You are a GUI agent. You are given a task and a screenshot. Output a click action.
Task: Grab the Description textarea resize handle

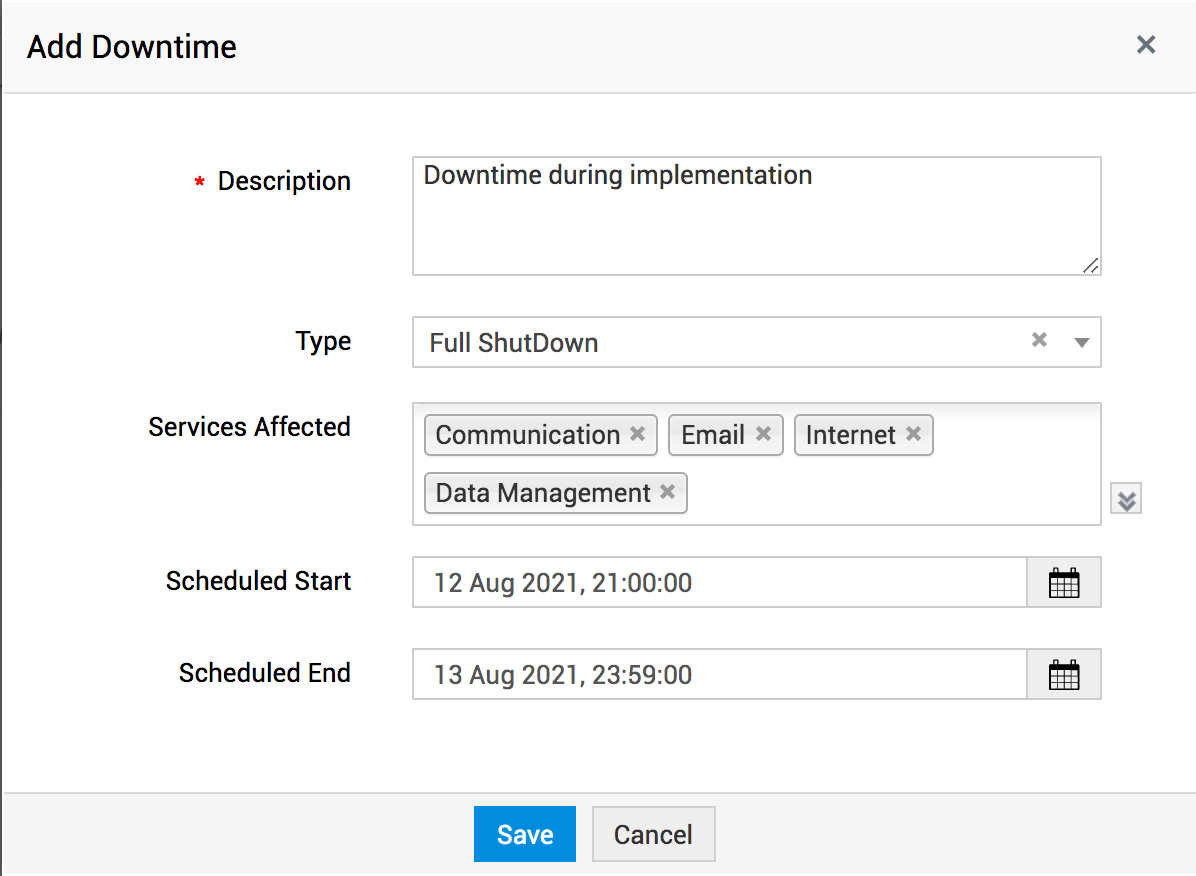tap(1091, 266)
